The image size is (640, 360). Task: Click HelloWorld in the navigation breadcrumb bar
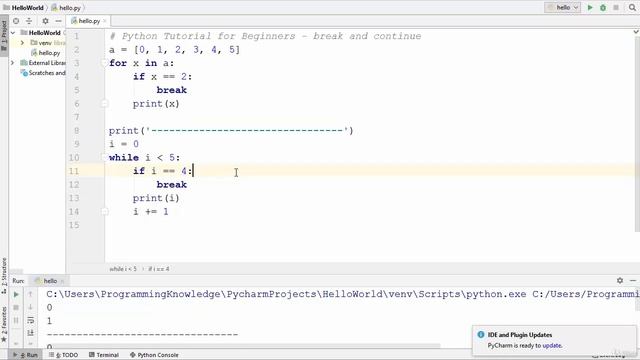pos(24,7)
